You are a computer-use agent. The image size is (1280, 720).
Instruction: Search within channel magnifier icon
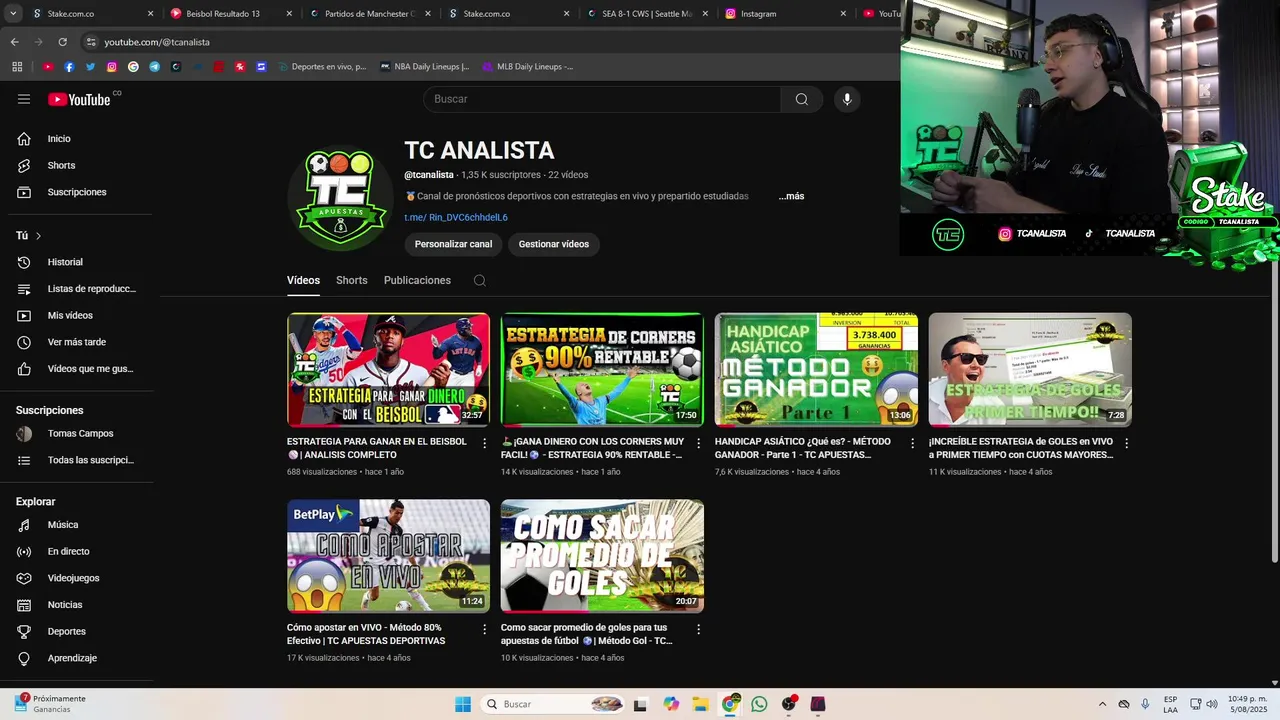(480, 280)
